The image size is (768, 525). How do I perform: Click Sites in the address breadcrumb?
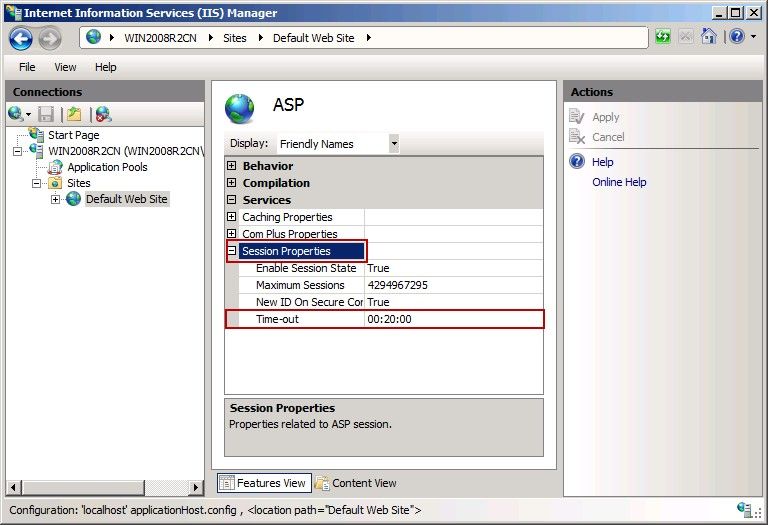pos(235,38)
